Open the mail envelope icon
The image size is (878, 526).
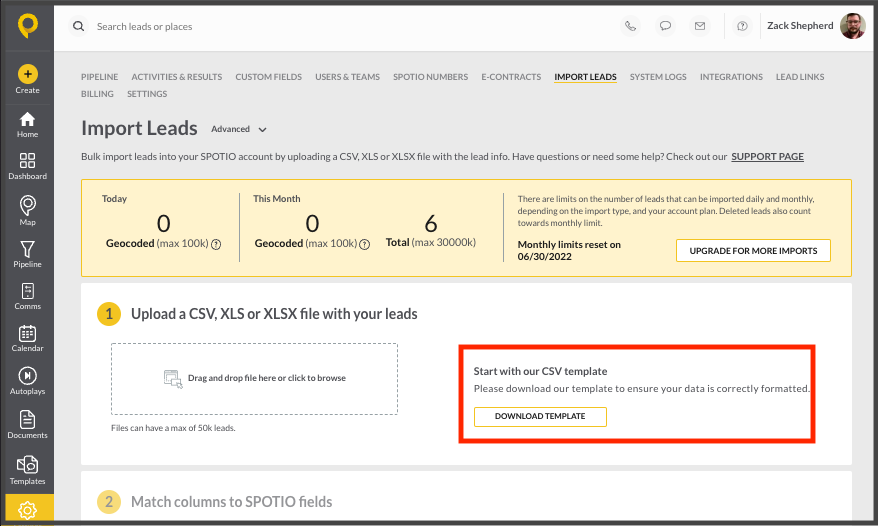(700, 26)
